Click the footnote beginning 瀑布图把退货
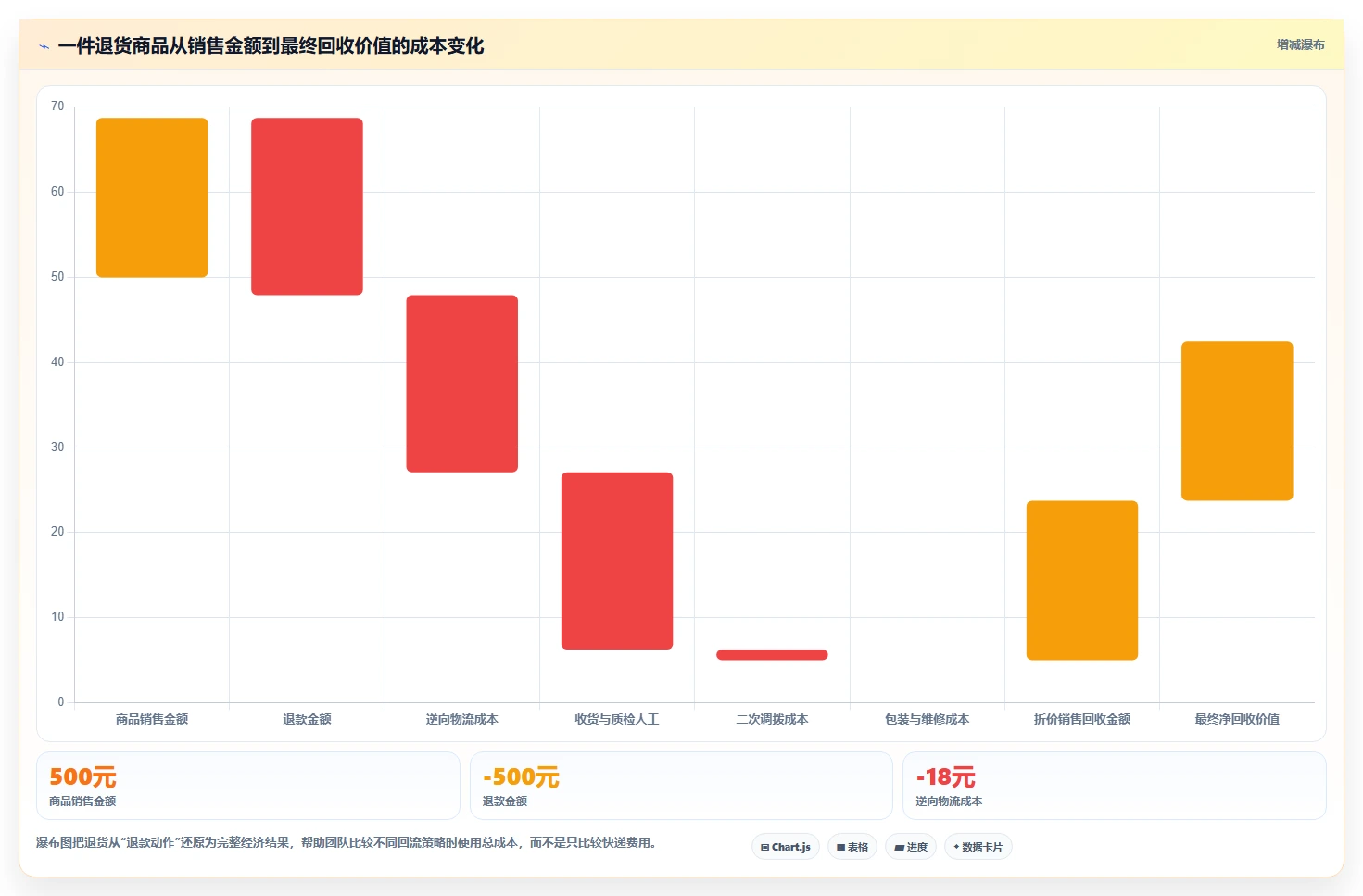 tap(347, 843)
